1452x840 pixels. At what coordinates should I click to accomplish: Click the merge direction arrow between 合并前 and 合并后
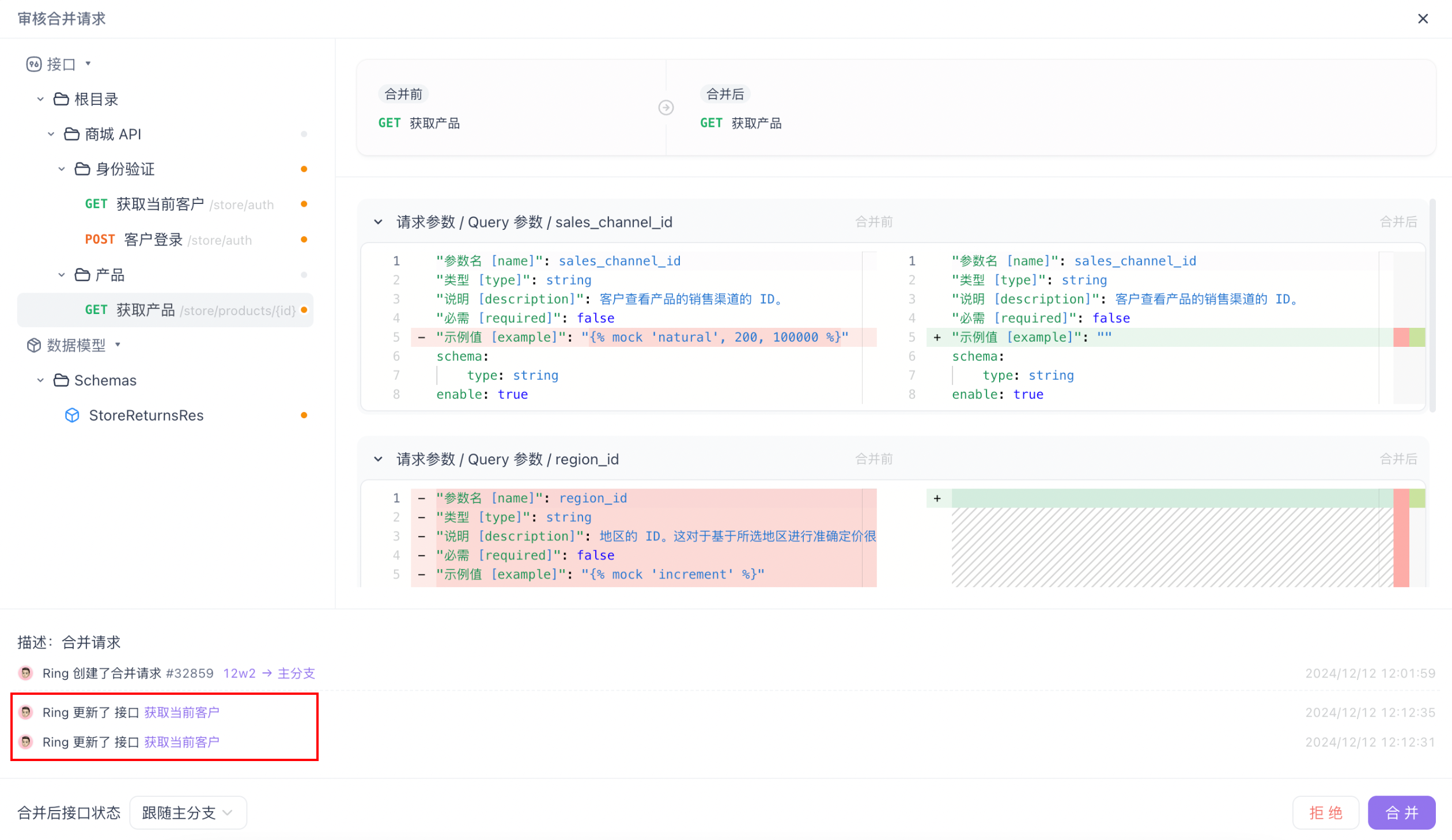pyautogui.click(x=667, y=107)
